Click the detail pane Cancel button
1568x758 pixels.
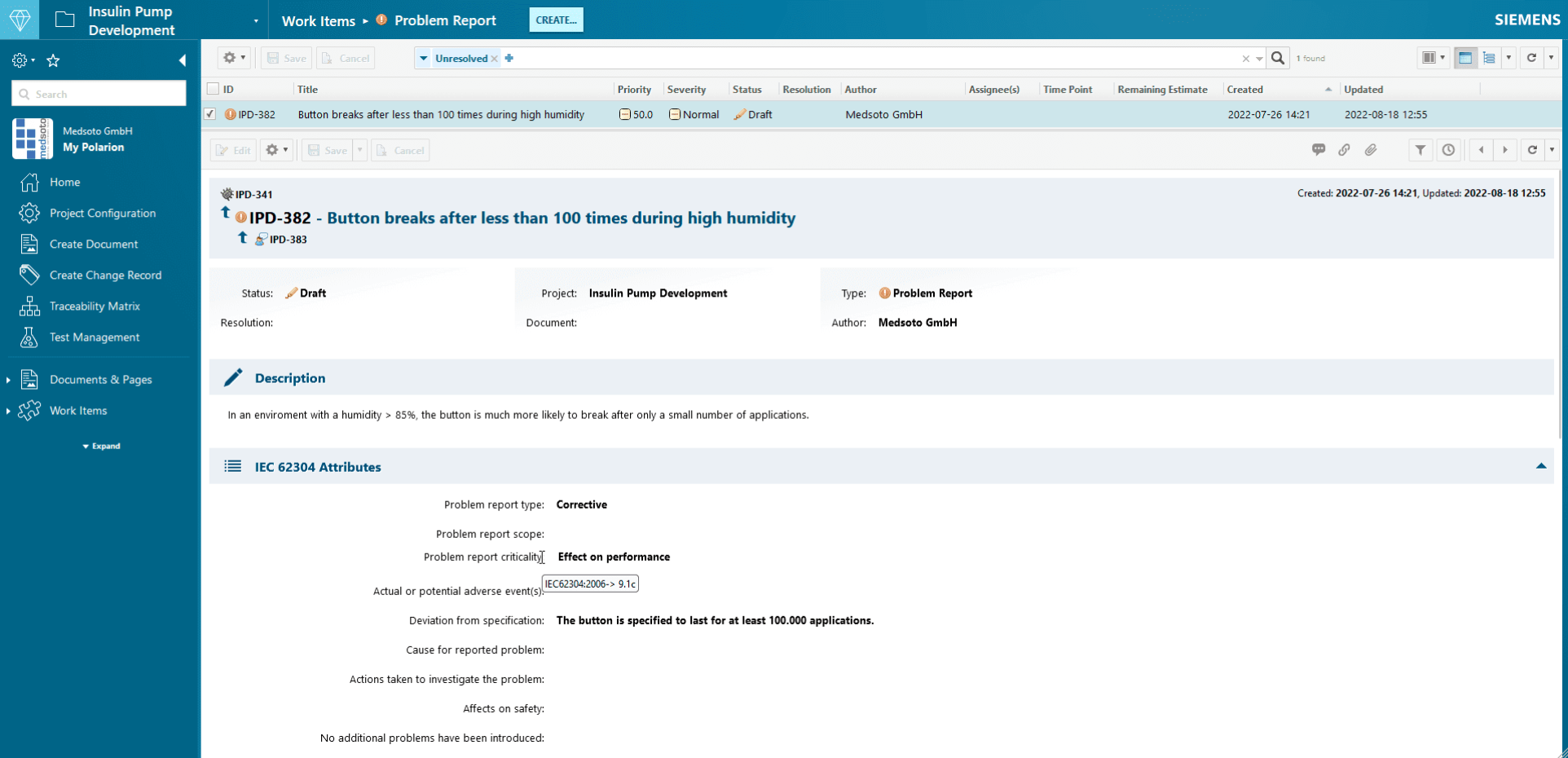(400, 150)
